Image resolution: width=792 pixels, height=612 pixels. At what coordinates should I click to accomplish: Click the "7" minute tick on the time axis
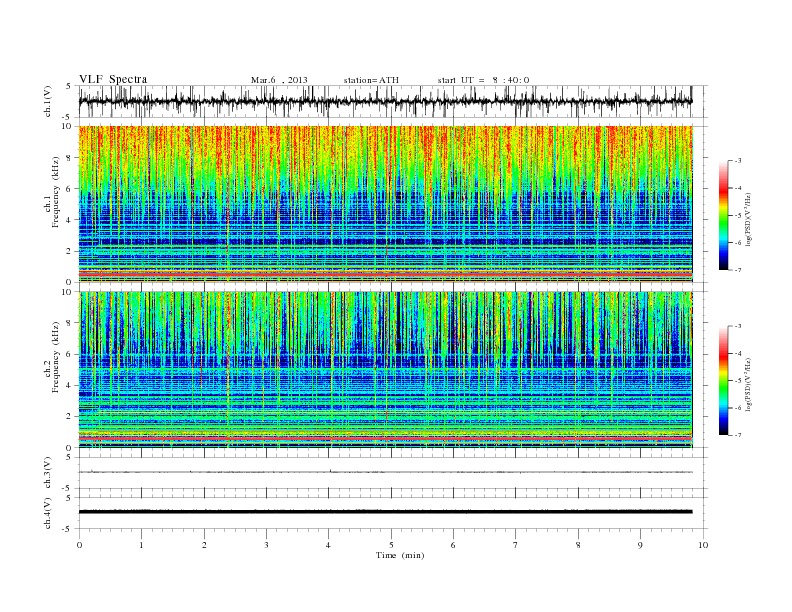[516, 545]
